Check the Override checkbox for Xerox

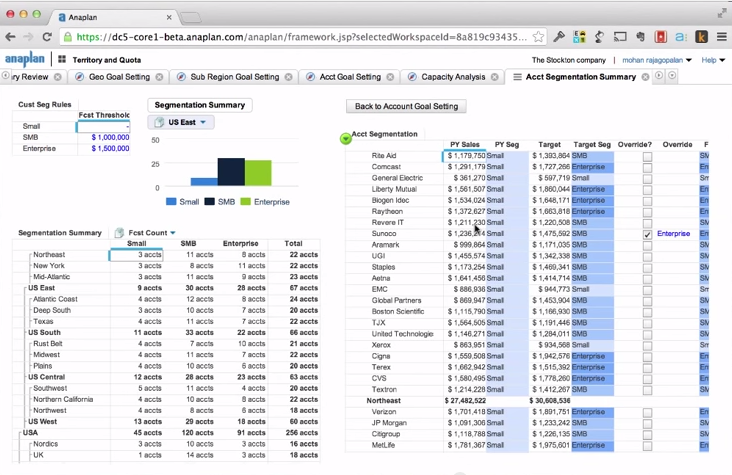[647, 346]
